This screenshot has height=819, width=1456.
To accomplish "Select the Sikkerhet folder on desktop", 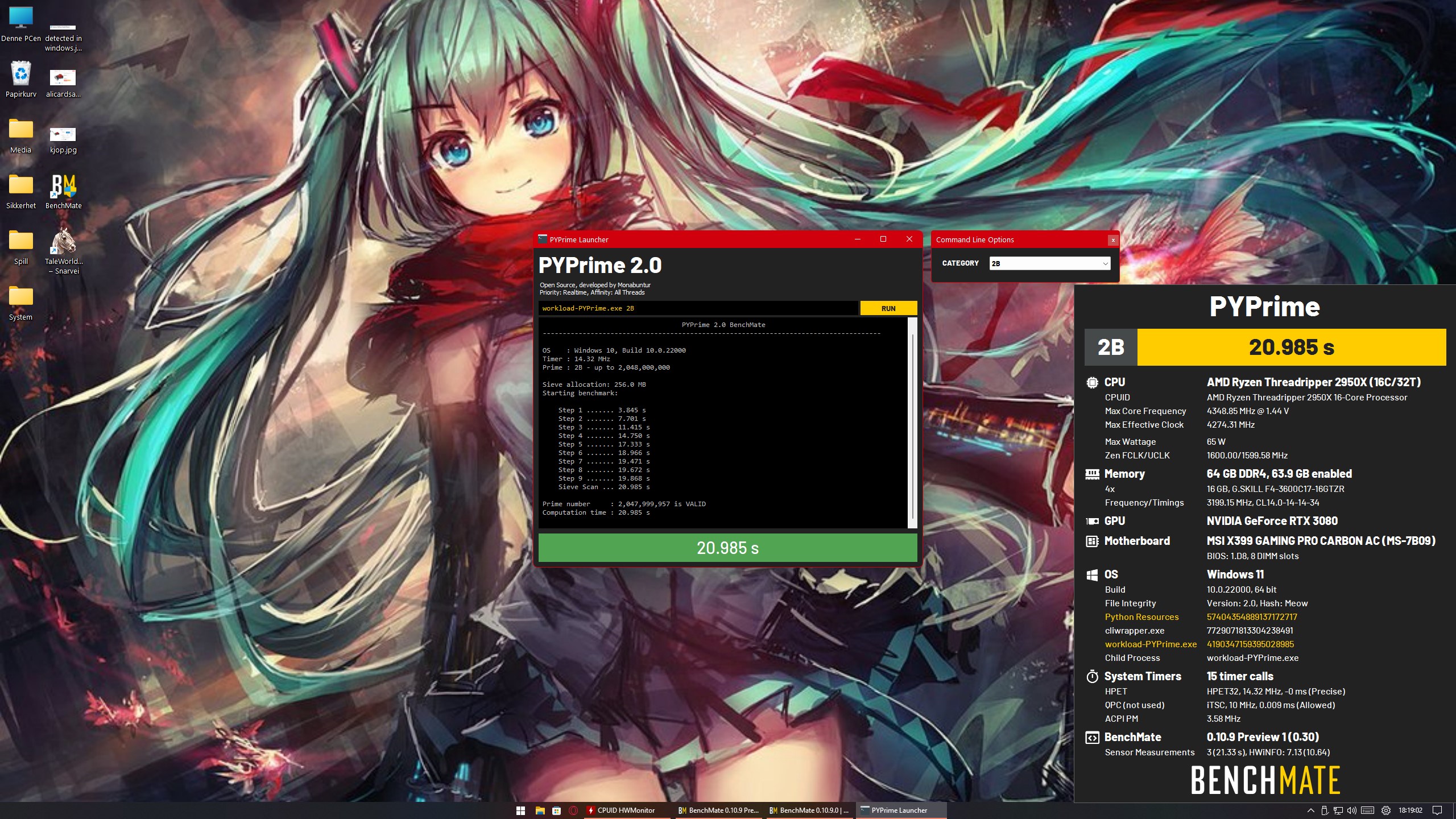I will (x=21, y=192).
